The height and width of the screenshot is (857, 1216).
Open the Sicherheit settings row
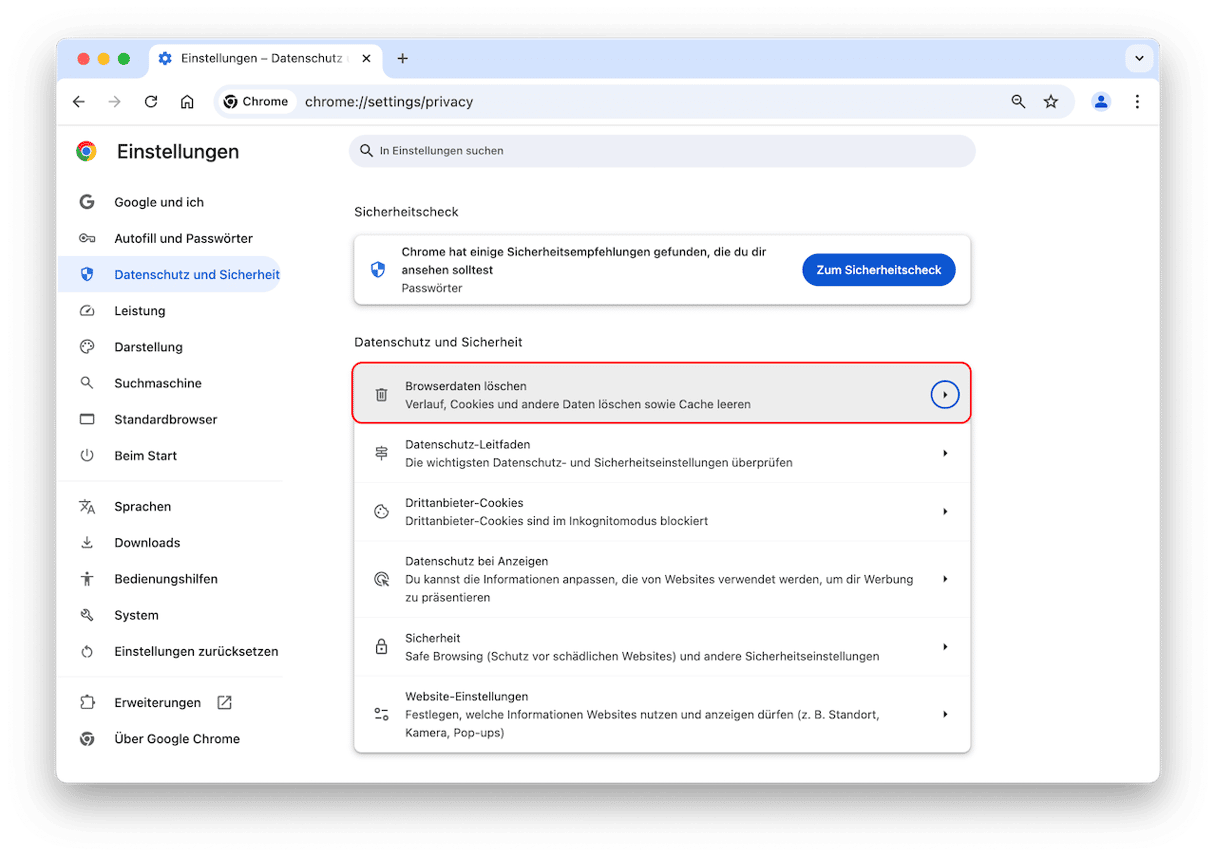[662, 647]
